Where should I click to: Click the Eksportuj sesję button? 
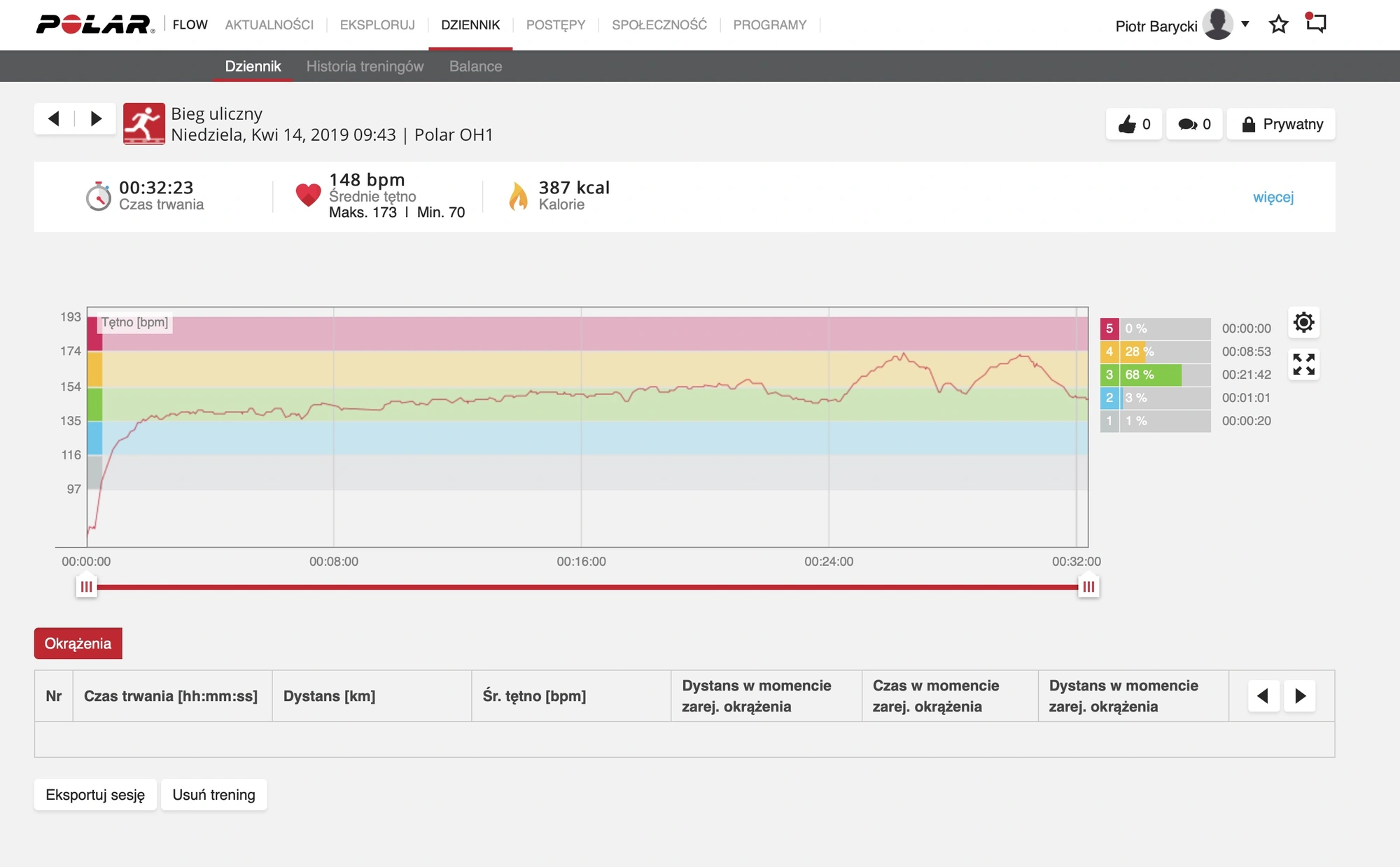click(x=95, y=795)
